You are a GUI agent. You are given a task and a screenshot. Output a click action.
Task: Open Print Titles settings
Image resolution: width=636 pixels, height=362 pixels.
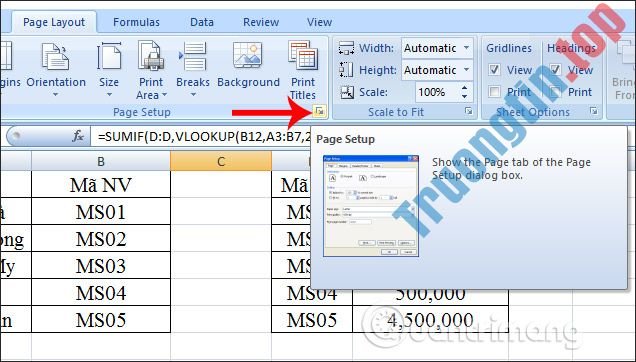(303, 70)
